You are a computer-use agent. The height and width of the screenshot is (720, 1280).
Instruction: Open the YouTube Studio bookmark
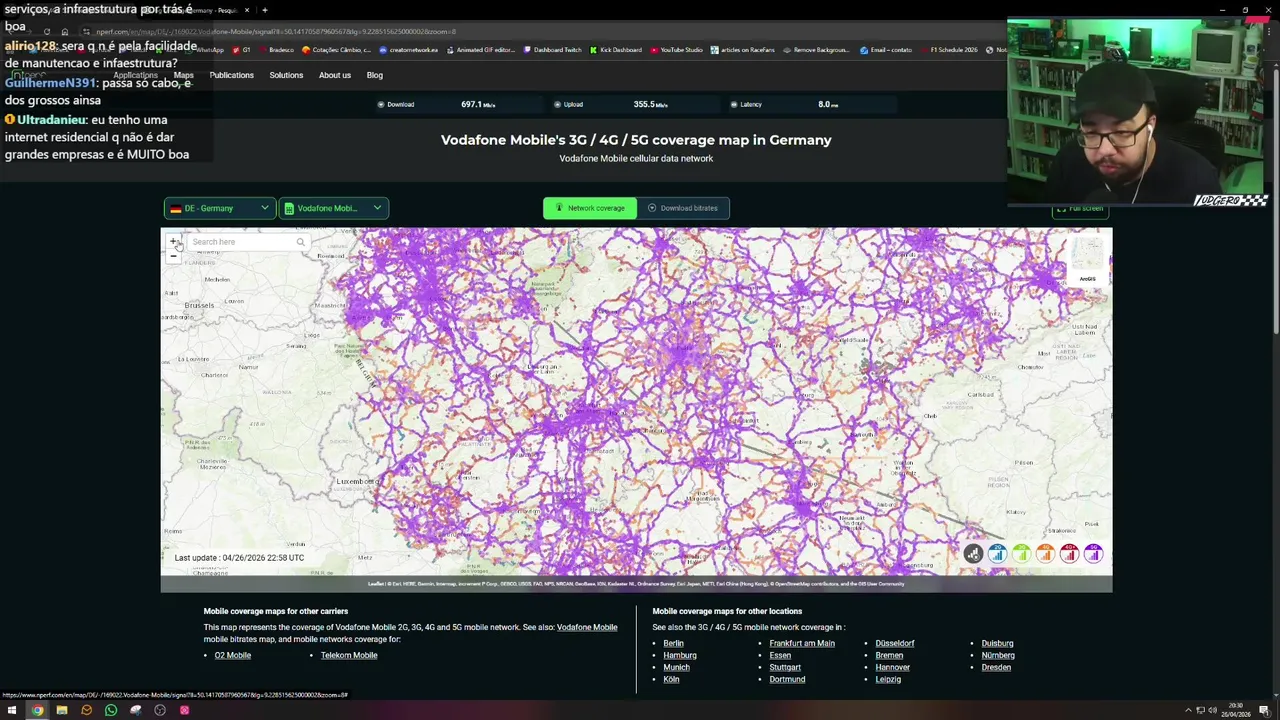point(677,50)
